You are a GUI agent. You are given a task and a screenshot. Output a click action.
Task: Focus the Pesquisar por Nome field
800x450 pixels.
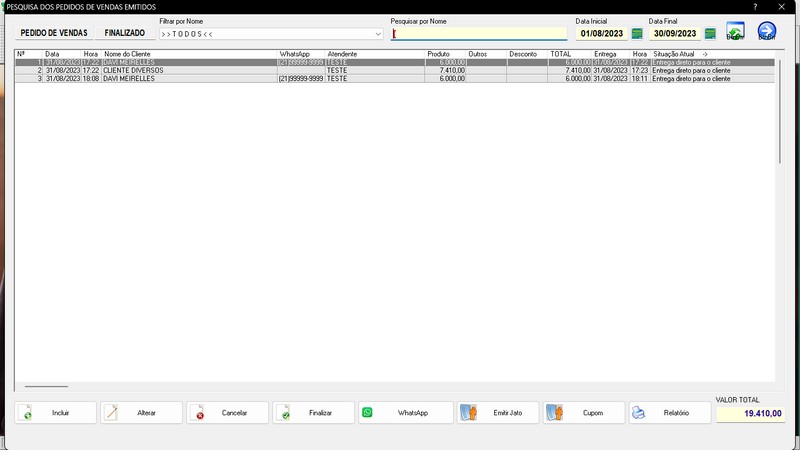[x=479, y=34]
